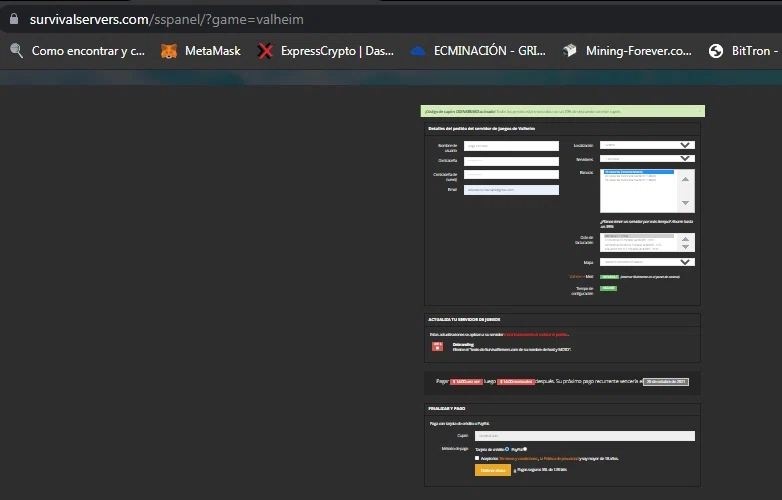Click Ciclo de facturación scroll-up arrow
The image size is (782, 500).
pyautogui.click(x=685, y=239)
